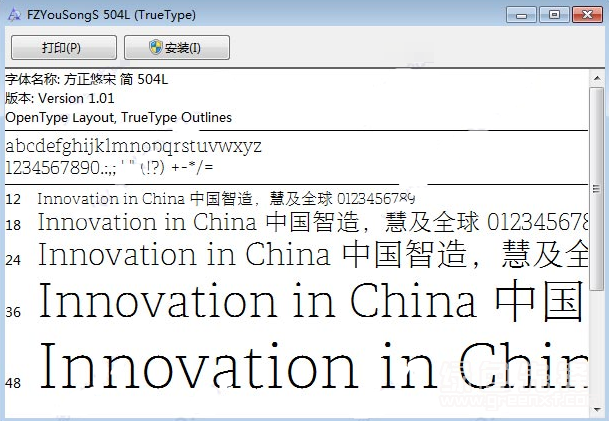Click the text 版本: Version 1.01

pos(59,98)
